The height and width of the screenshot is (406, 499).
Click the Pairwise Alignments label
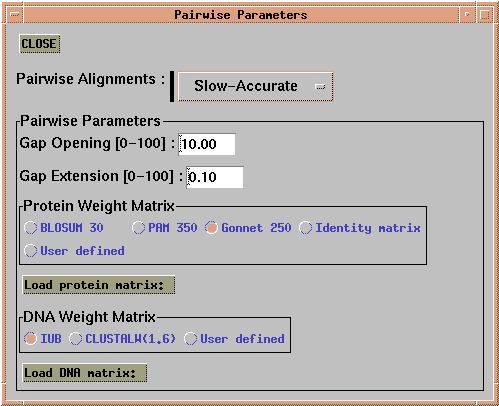click(x=91, y=79)
